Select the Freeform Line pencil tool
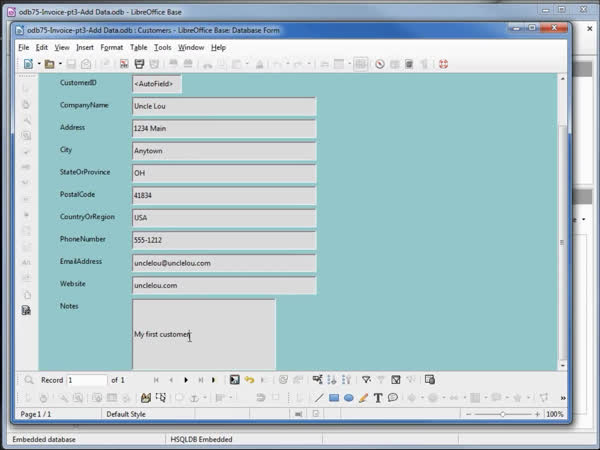Viewport: 600px width, 450px height. tap(363, 398)
